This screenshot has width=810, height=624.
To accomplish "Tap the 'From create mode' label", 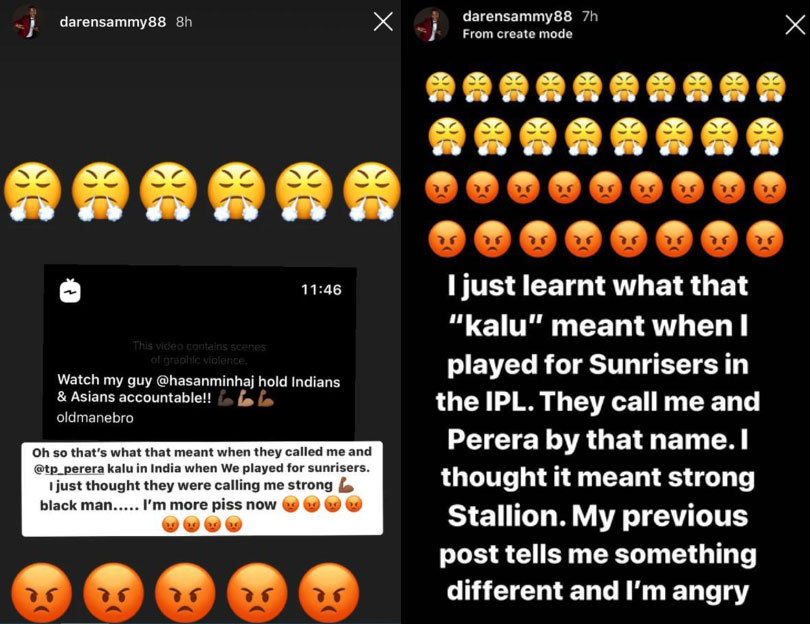I will pyautogui.click(x=517, y=34).
